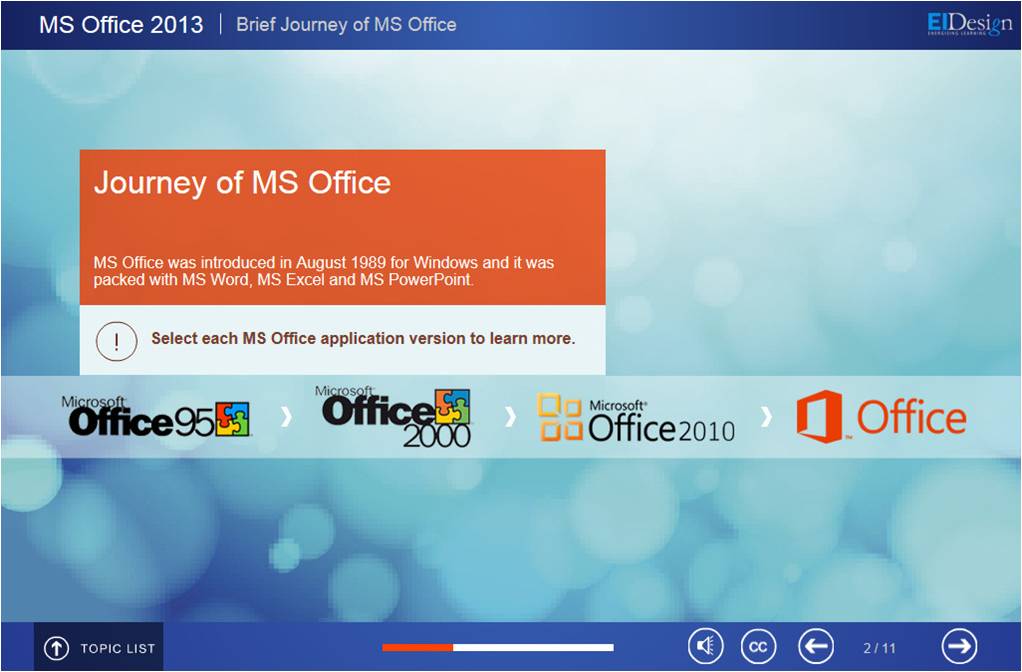Advance to the next slide arrow
Viewport: 1022px width, 672px height.
point(959,646)
